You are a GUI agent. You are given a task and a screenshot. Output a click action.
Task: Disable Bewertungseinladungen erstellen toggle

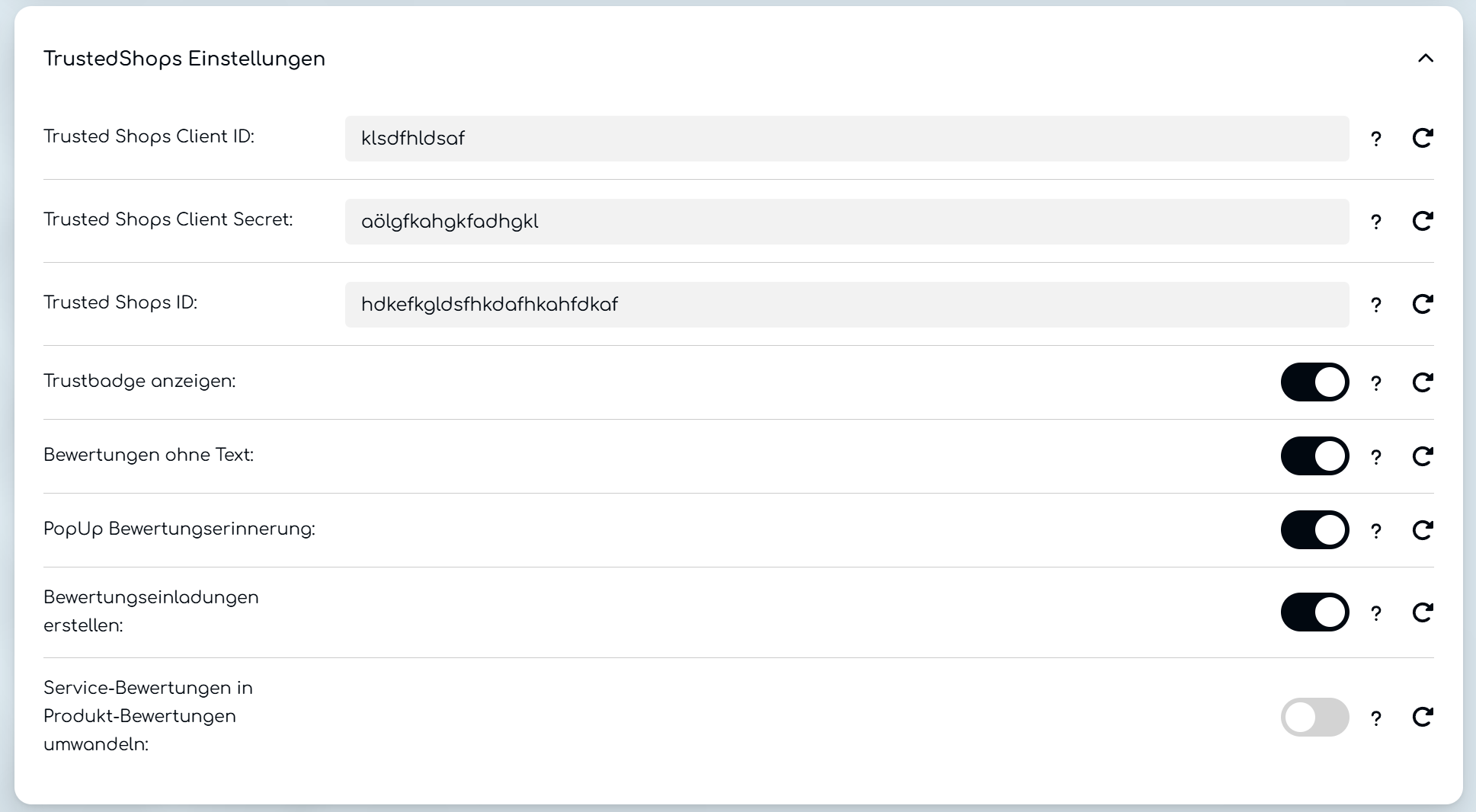click(x=1314, y=612)
